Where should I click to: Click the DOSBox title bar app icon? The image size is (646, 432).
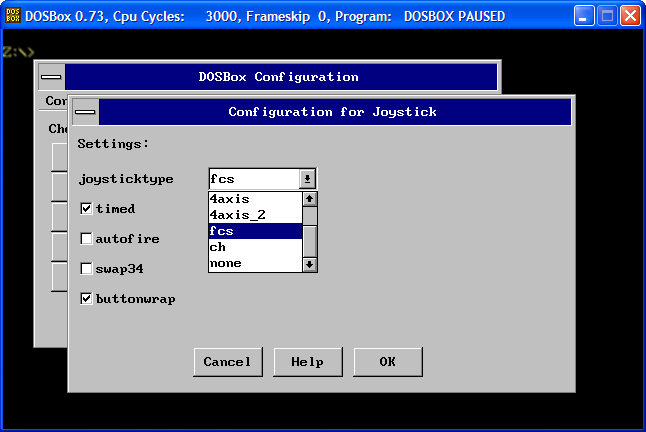[x=13, y=16]
